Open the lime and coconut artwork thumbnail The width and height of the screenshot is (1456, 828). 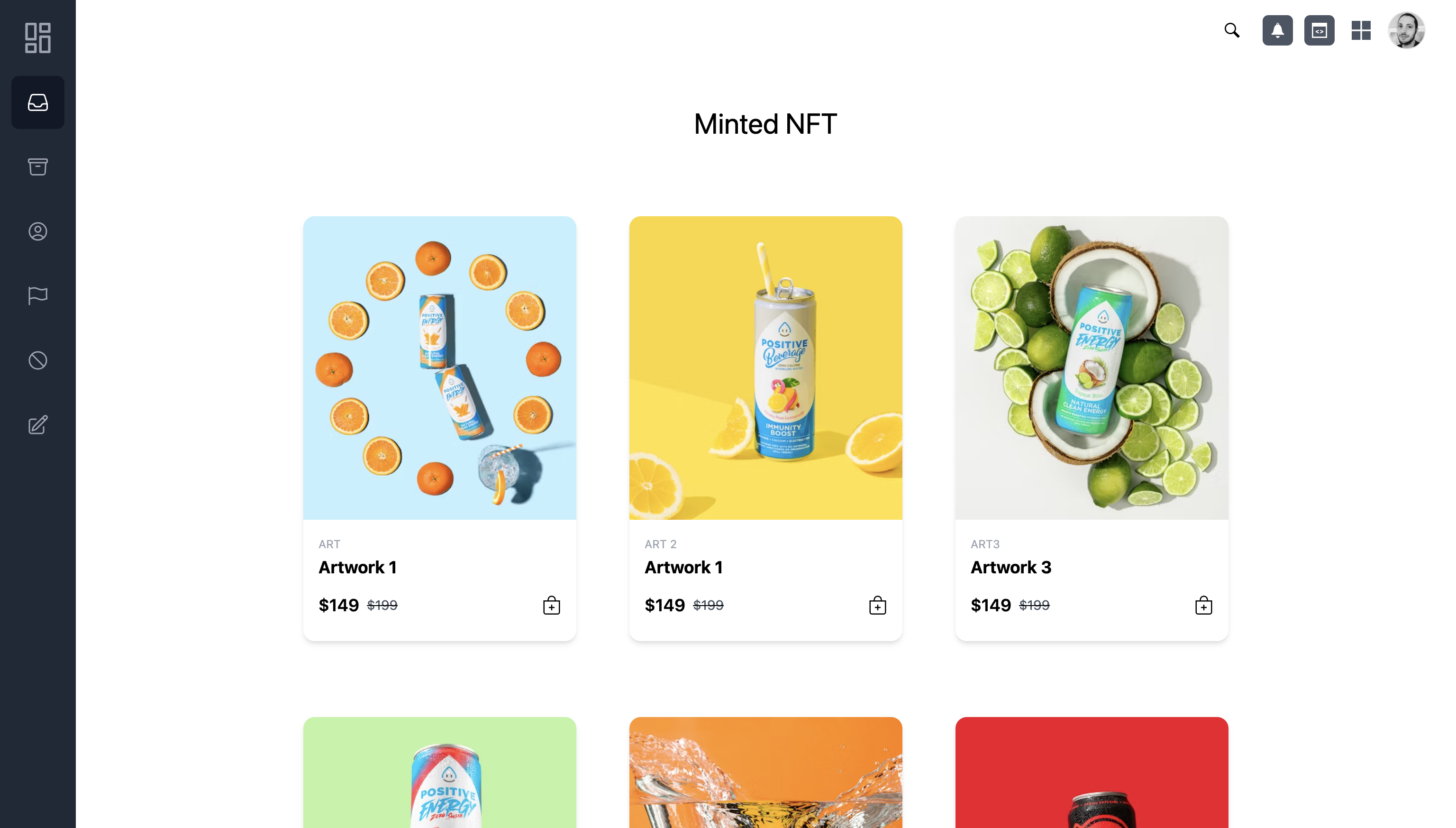tap(1091, 368)
